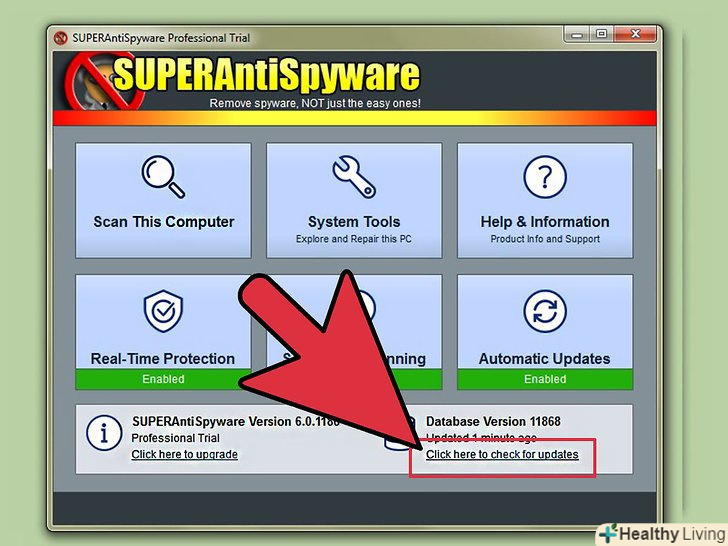728x546 pixels.
Task: Click the Automatic Updates refresh icon
Action: click(545, 311)
